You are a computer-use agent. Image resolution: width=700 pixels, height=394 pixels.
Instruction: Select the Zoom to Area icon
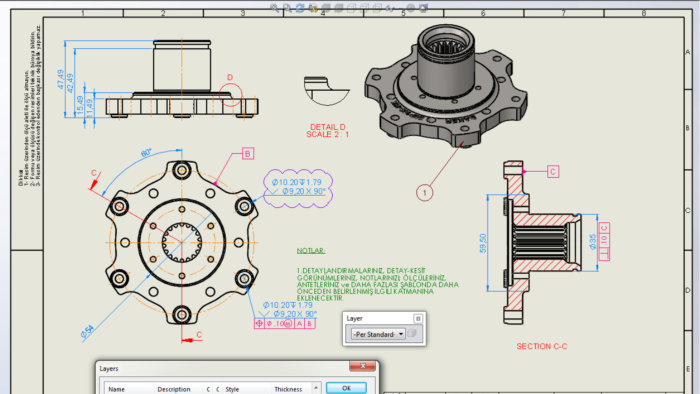pos(288,8)
